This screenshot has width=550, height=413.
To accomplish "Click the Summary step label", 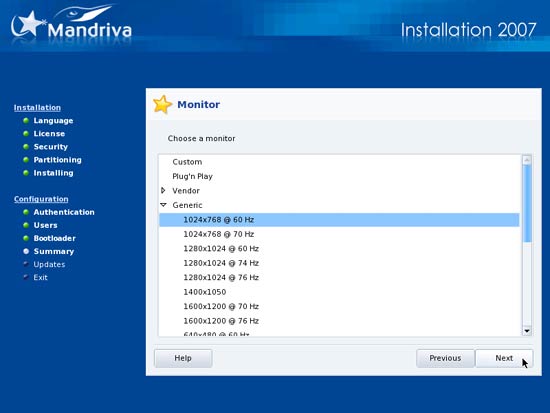I will click(54, 252).
